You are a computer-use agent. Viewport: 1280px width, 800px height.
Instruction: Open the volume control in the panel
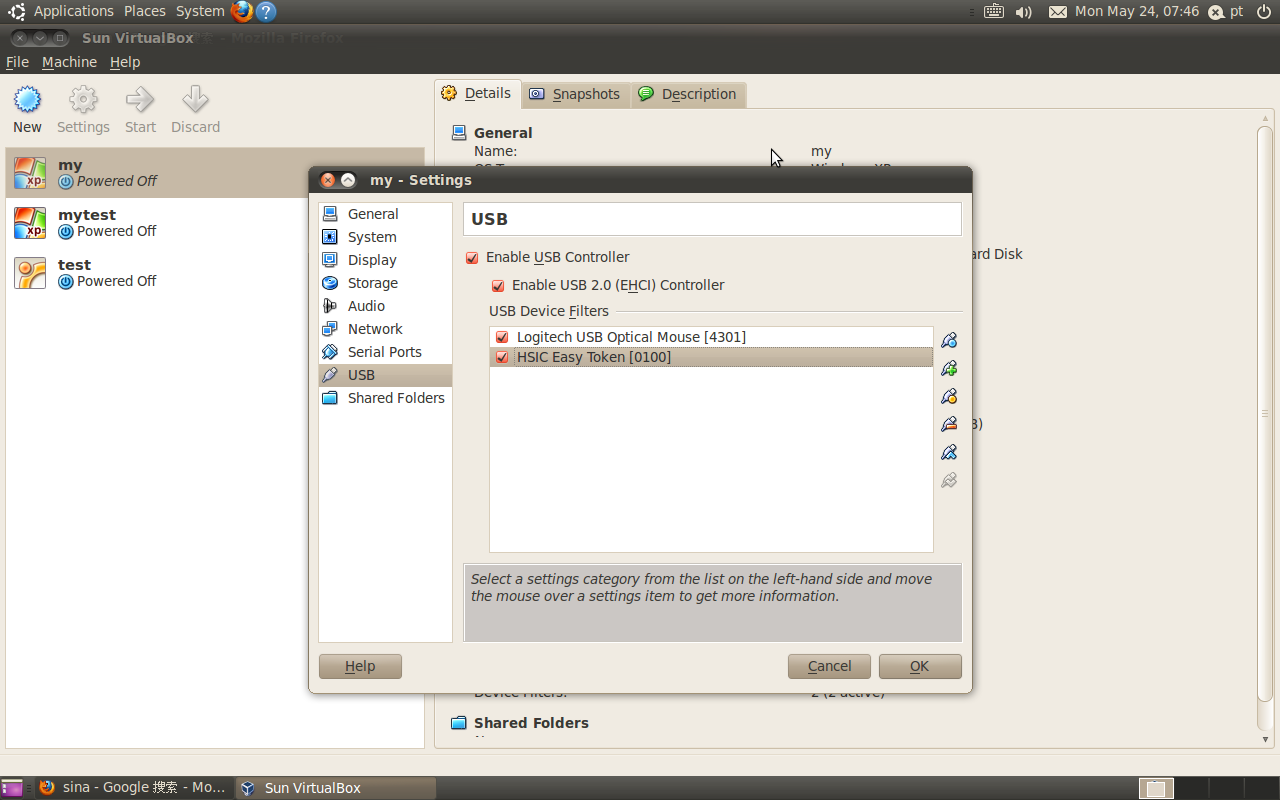pyautogui.click(x=1023, y=12)
